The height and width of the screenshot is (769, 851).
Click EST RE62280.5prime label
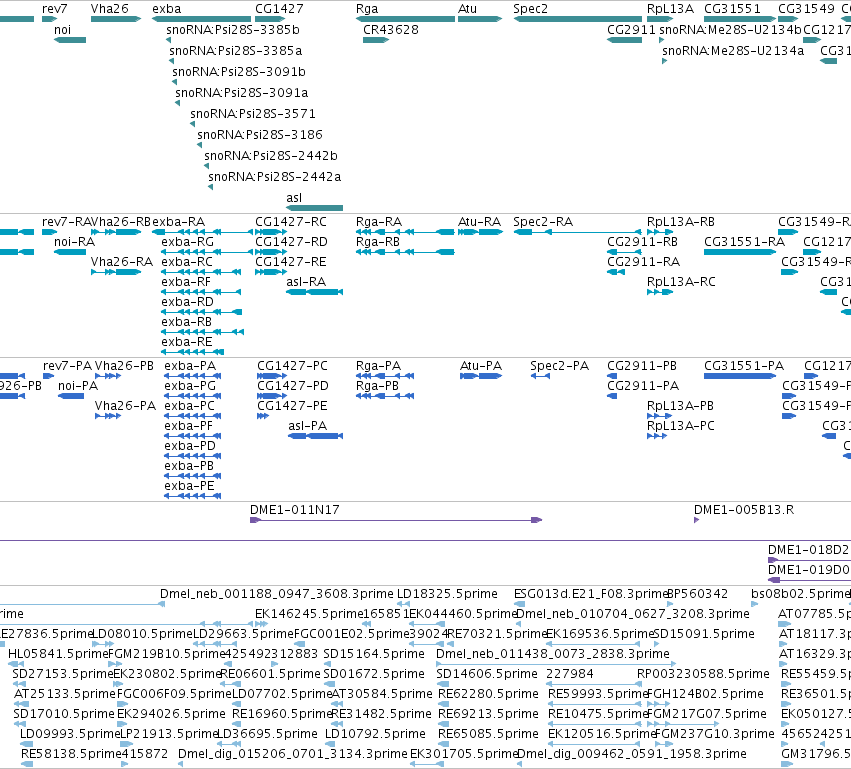(x=488, y=694)
